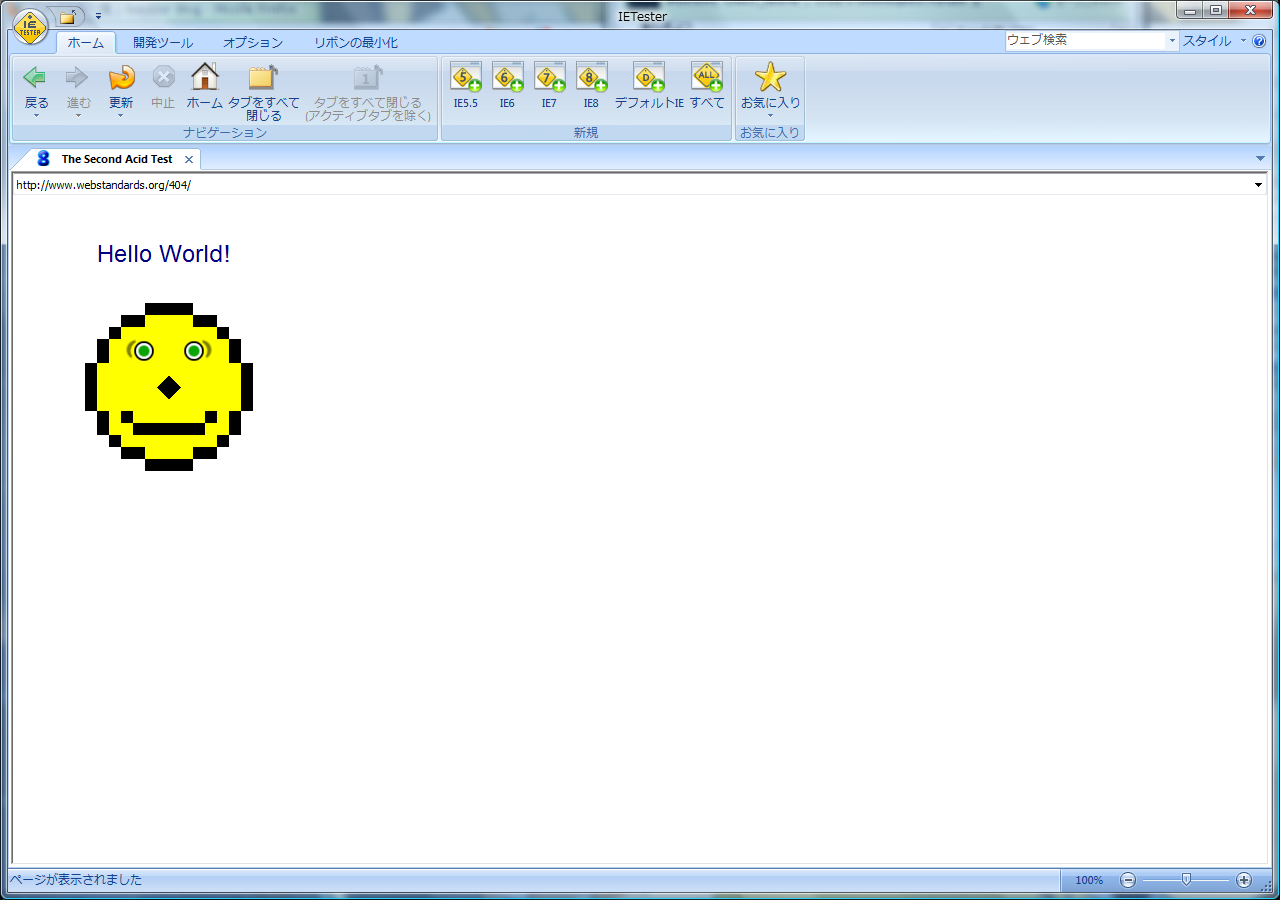Open the web search (ウェブ検索) dropdown arrow
The width and height of the screenshot is (1280, 900).
pos(1173,41)
